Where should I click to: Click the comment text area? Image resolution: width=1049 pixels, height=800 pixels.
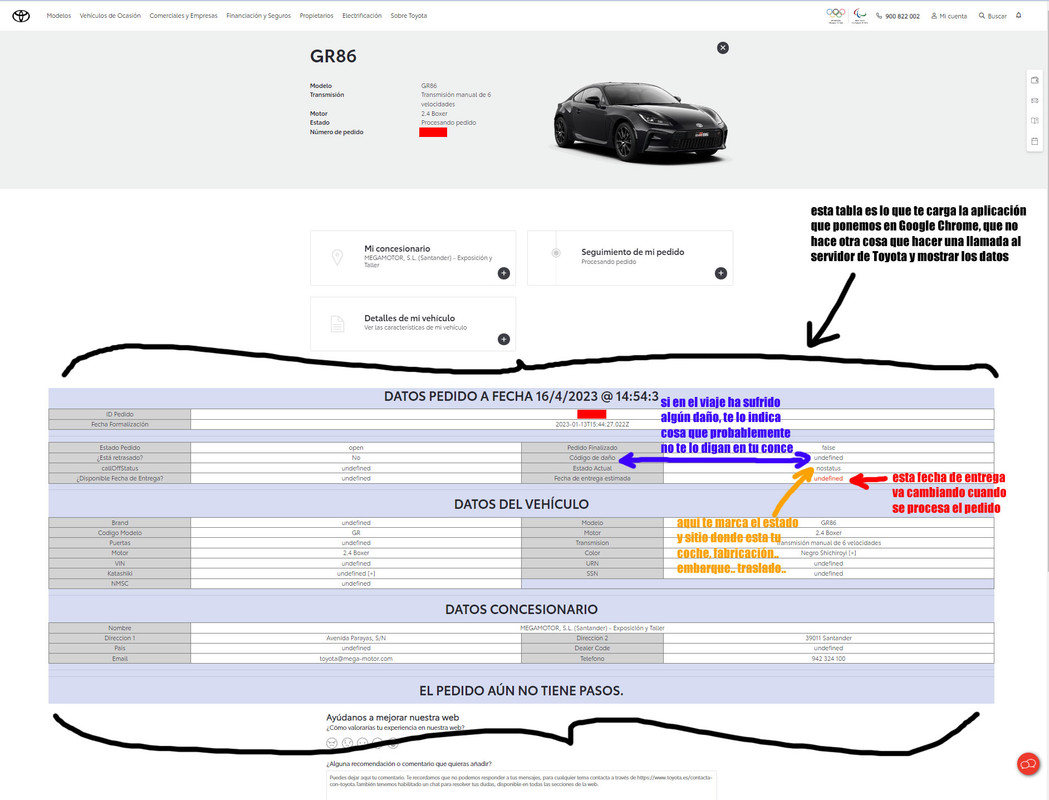[x=521, y=785]
